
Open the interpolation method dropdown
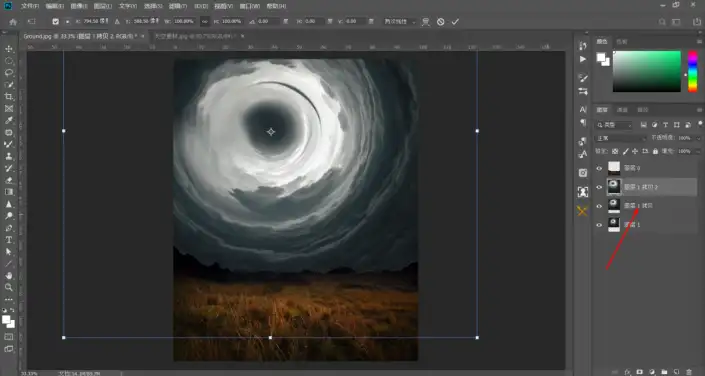tap(400, 22)
